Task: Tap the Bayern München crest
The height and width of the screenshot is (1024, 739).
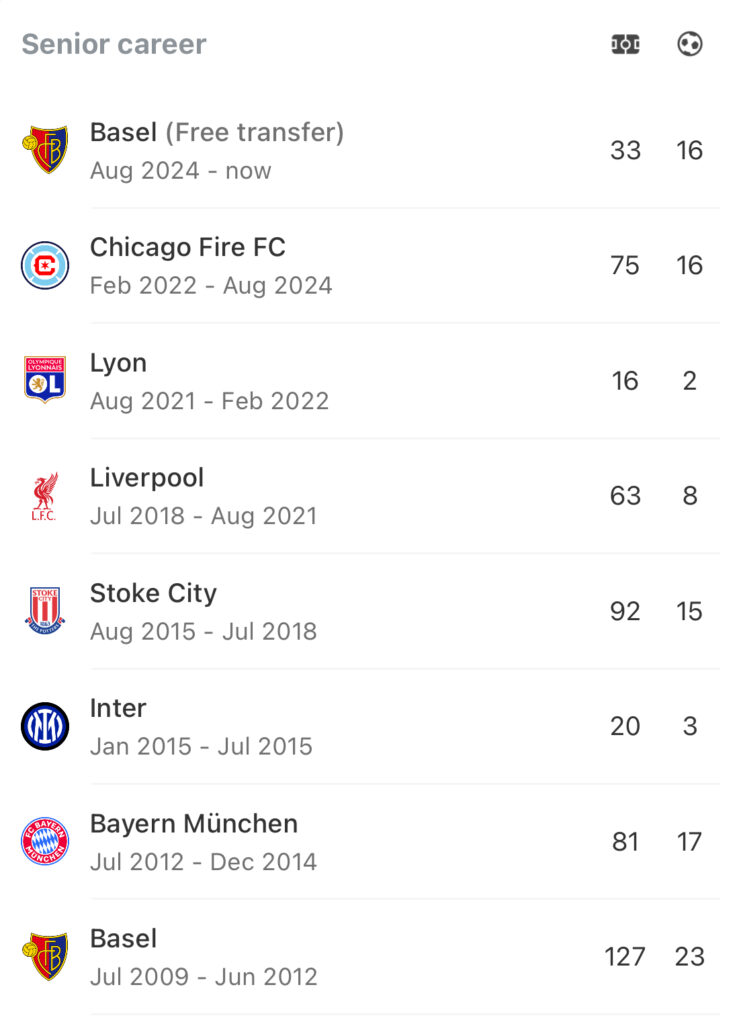Action: (x=45, y=841)
